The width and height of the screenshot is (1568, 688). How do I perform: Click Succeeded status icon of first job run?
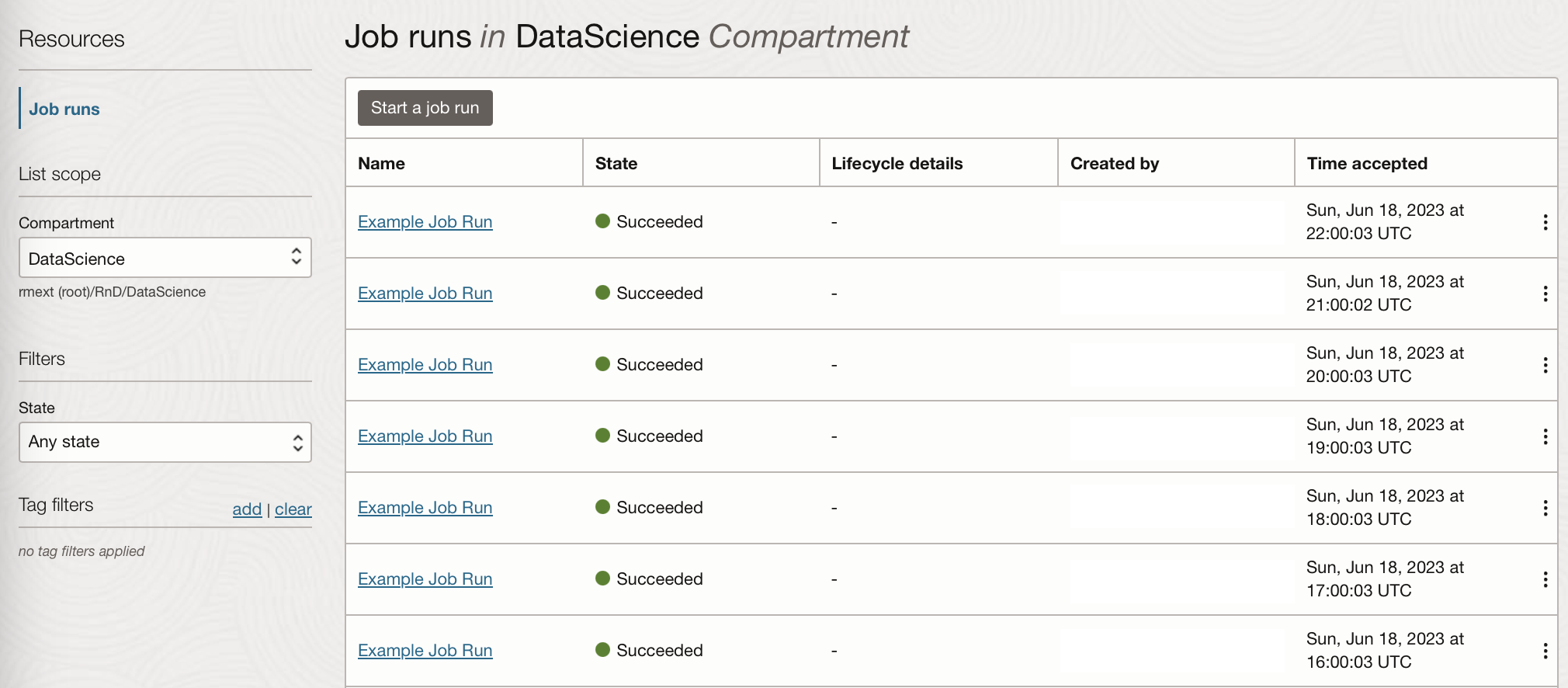(x=602, y=221)
